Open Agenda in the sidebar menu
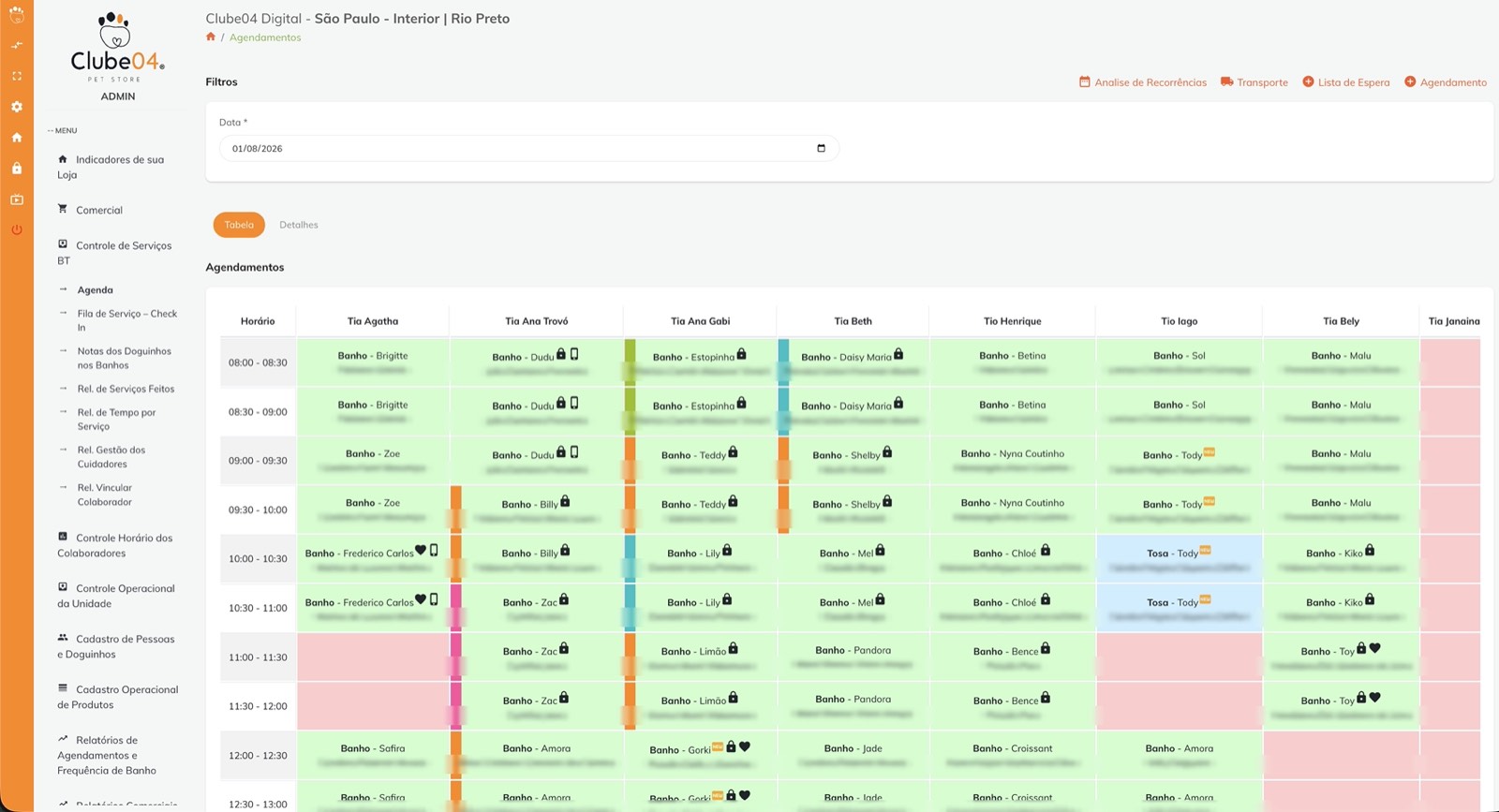Viewport: 1499px width, 812px height. tap(95, 290)
